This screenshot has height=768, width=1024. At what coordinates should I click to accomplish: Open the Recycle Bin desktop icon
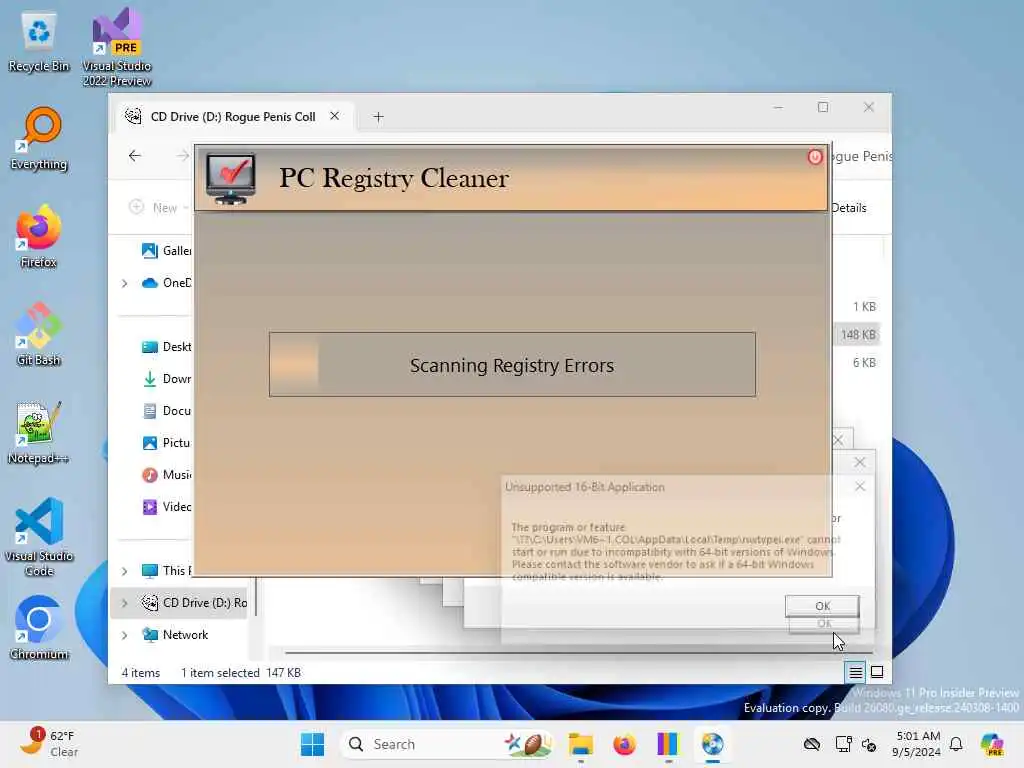pyautogui.click(x=39, y=41)
